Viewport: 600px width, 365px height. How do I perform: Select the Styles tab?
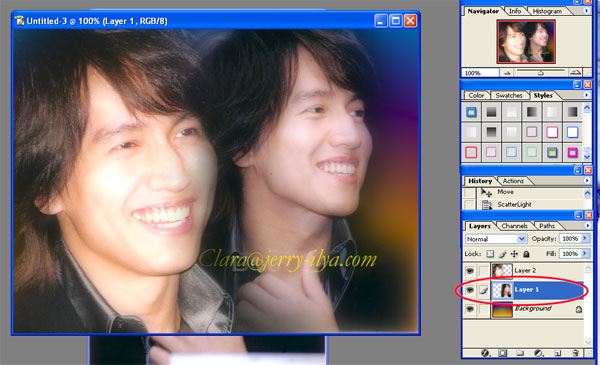pyautogui.click(x=543, y=95)
